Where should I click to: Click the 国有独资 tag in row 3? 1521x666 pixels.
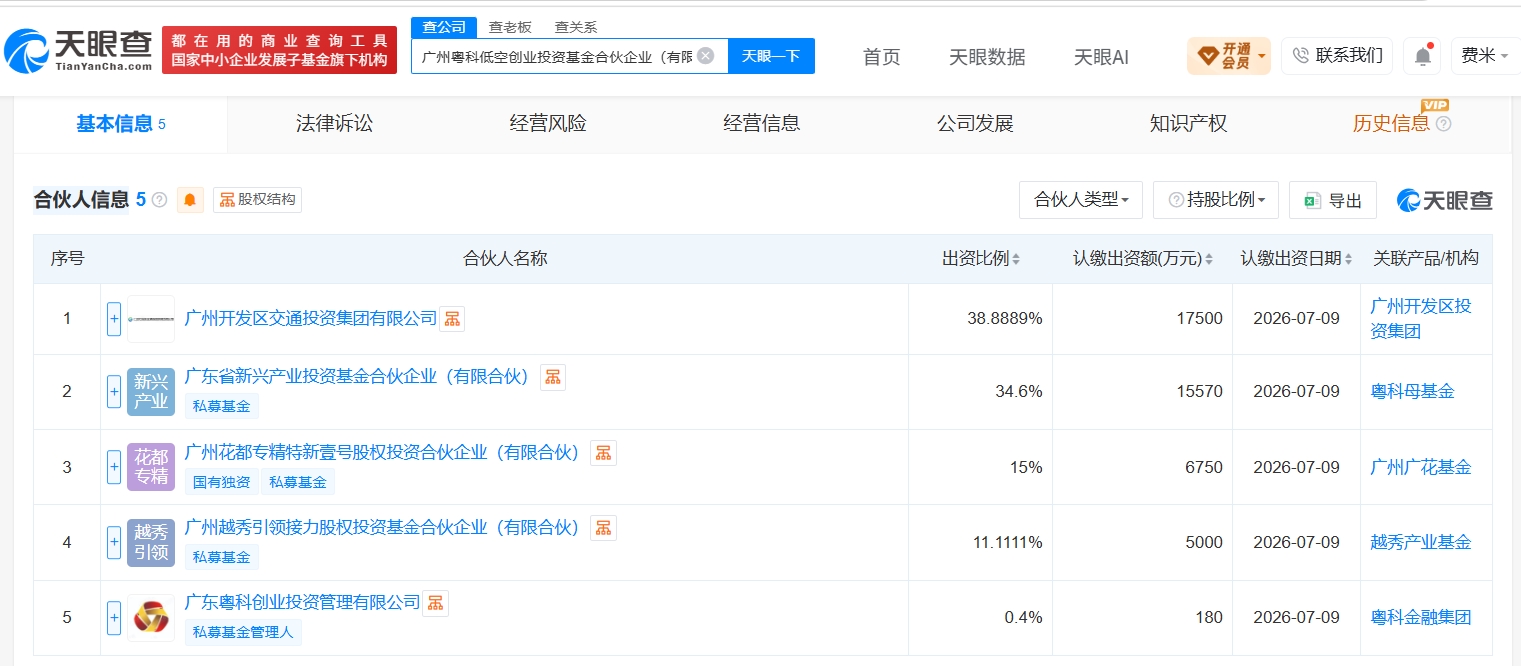[x=222, y=482]
